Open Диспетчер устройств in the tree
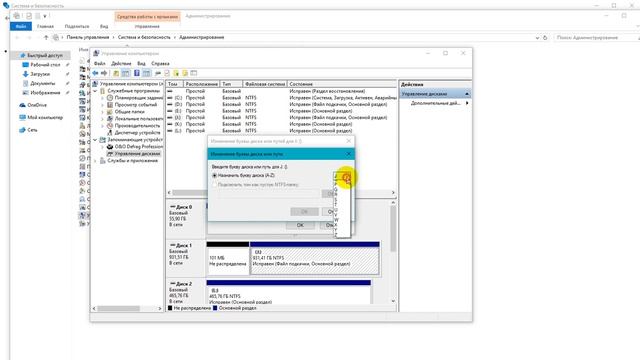640x360 pixels. (137, 132)
